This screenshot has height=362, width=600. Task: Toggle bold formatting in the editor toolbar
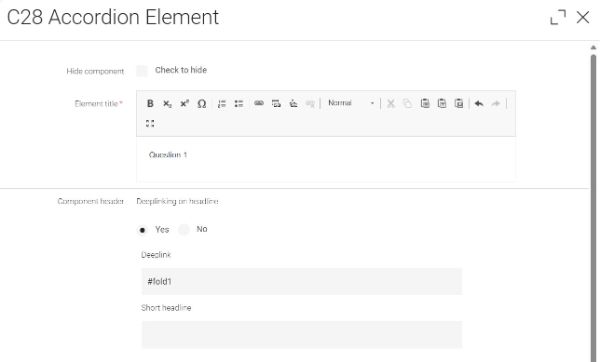(150, 103)
